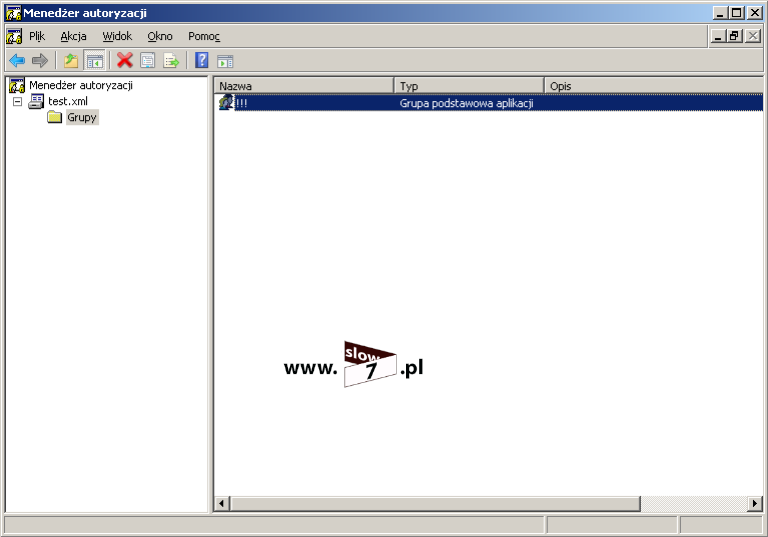
Task: Toggle the console tree pane icon
Action: pyautogui.click(x=95, y=61)
